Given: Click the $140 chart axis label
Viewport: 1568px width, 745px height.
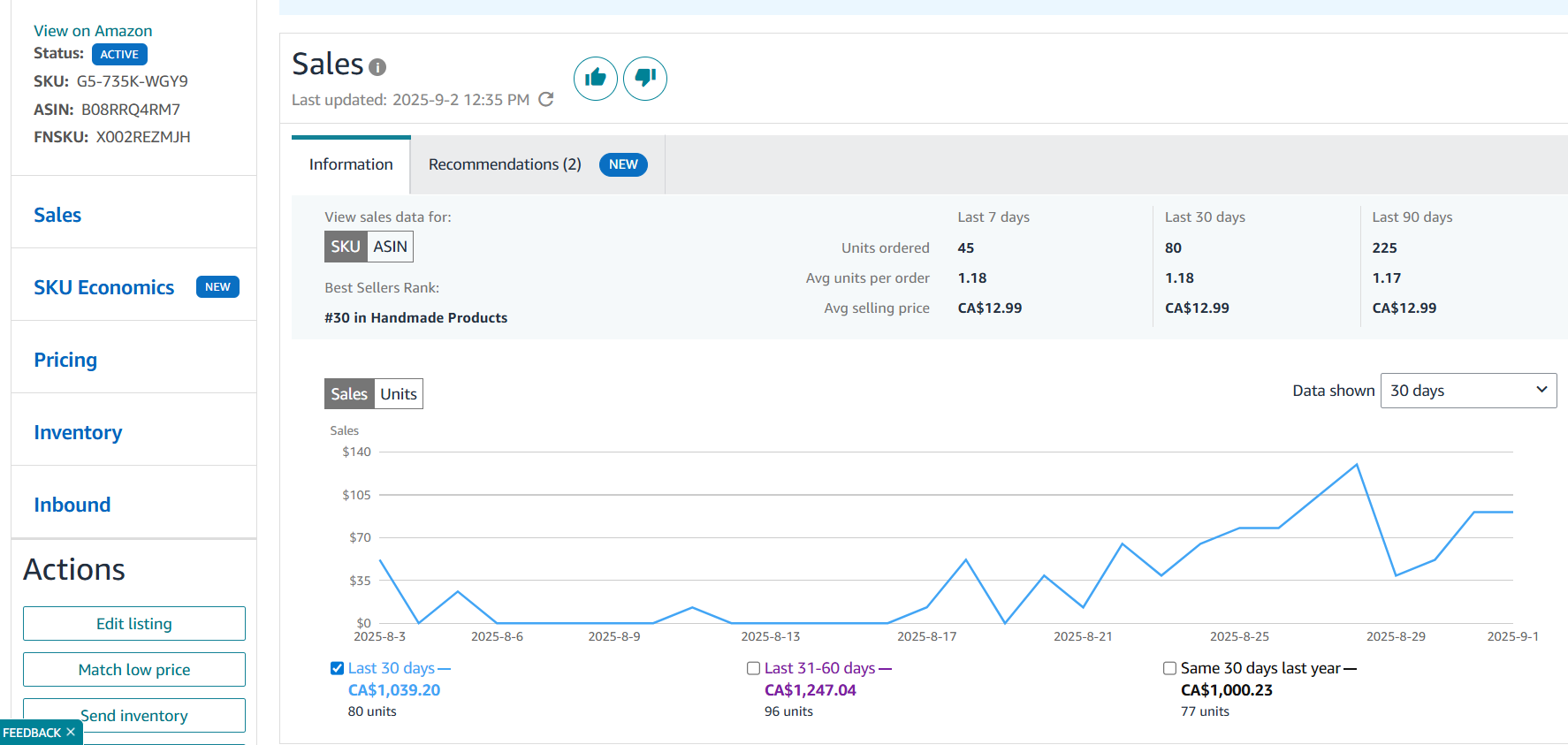Looking at the screenshot, I should 357,452.
